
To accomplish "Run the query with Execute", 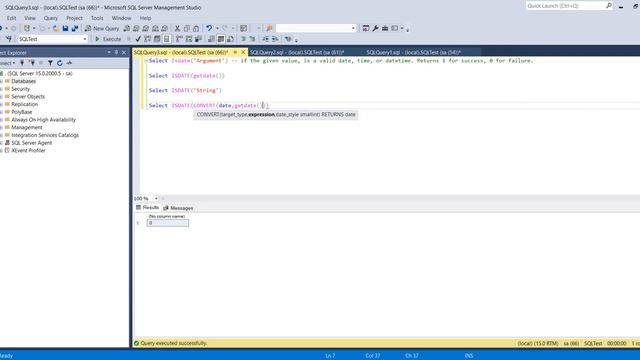I will click(108, 39).
